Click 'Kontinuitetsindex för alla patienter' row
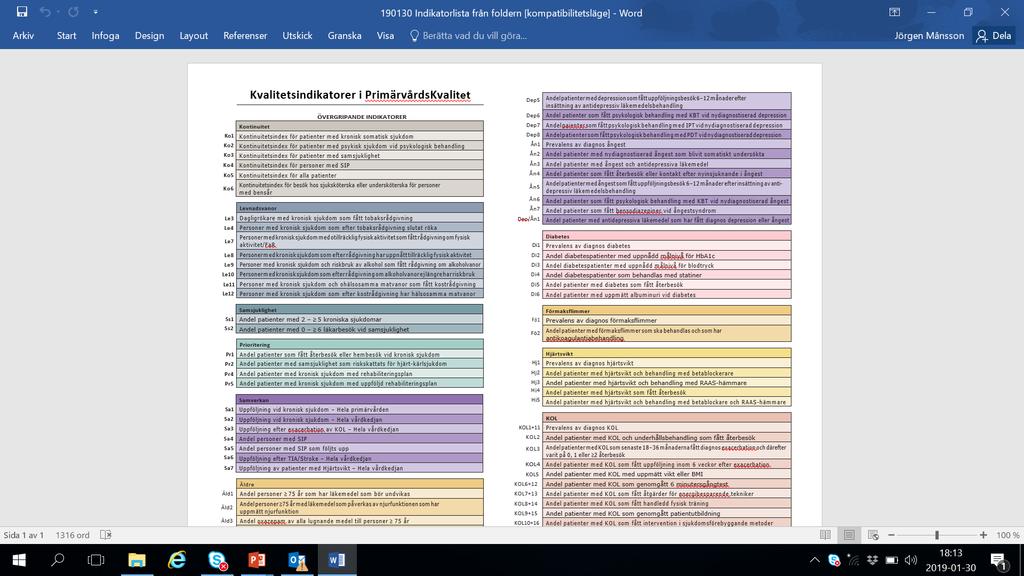Screen dimensions: 1024x576 point(360,175)
